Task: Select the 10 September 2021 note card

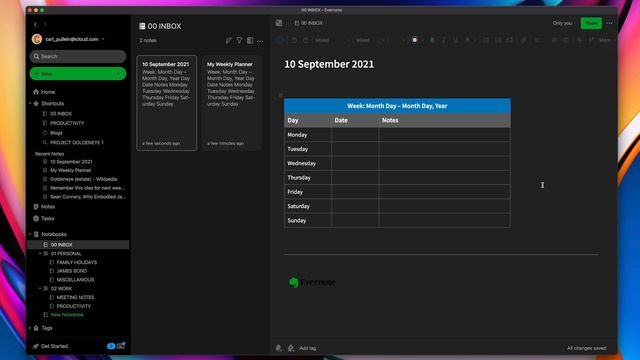Action: (x=167, y=103)
